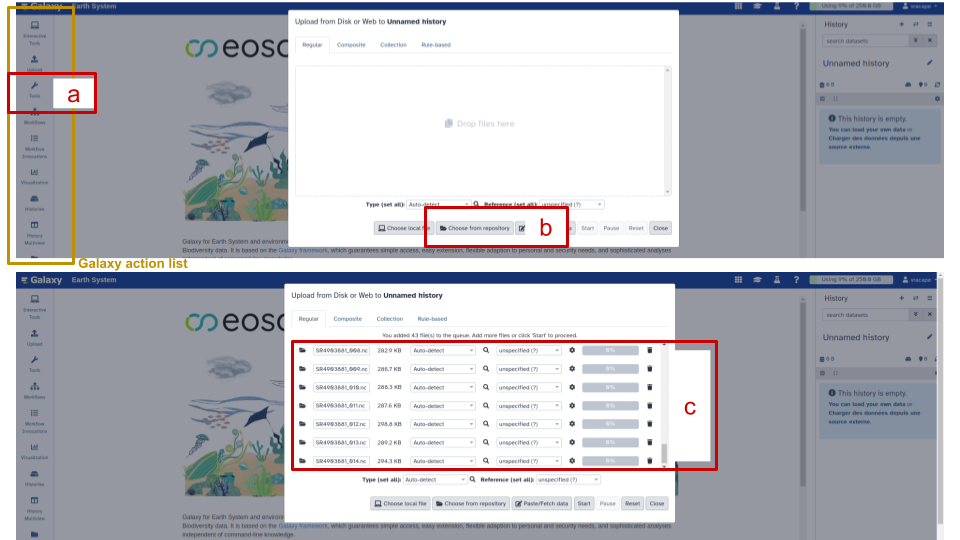The height and width of the screenshot is (540, 960).
Task: Click the folder icon beside SR4993881_013.nc
Action: point(303,442)
